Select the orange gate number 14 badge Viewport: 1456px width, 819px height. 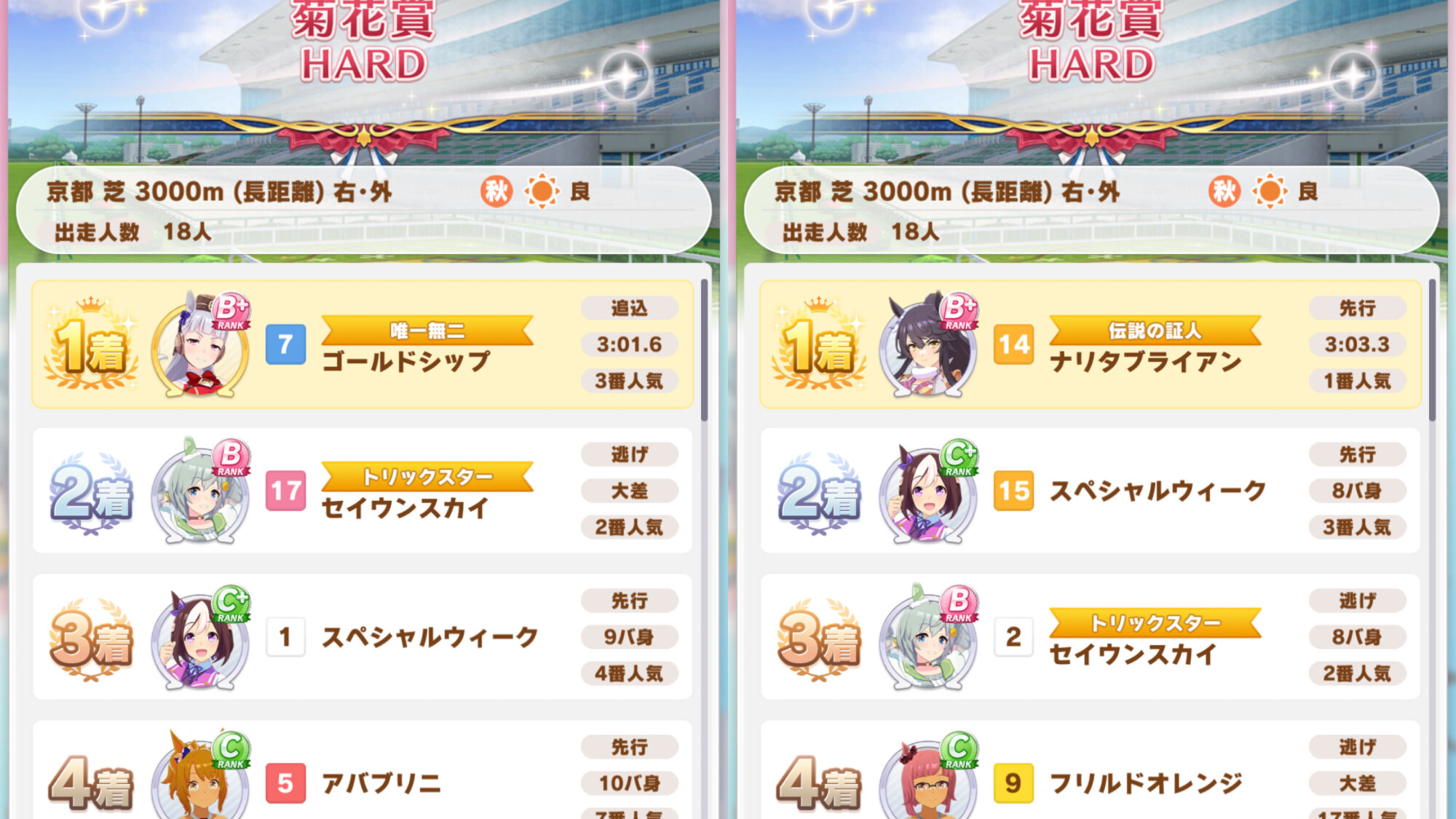[x=1013, y=344]
